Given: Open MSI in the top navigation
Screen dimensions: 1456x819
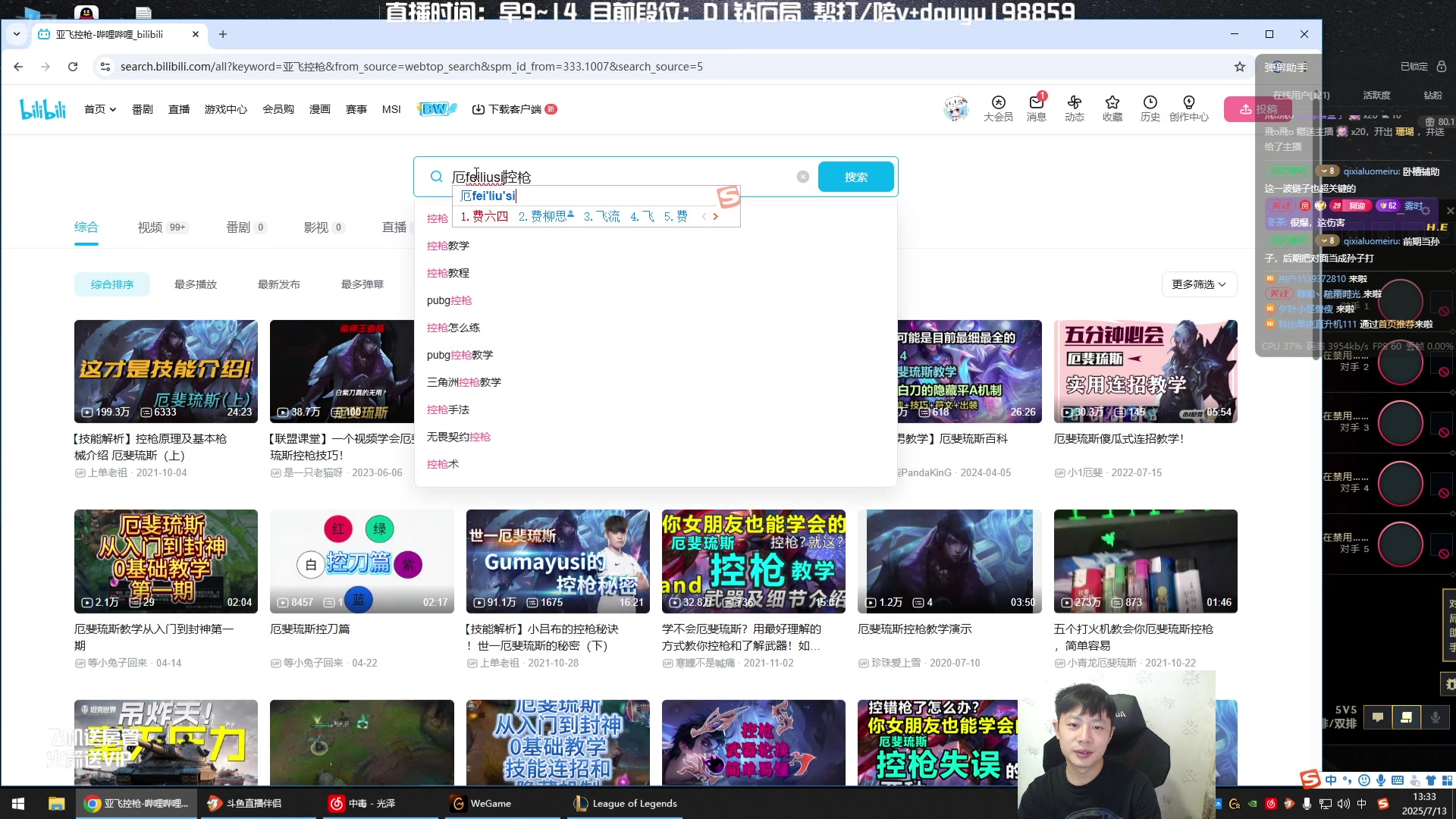Looking at the screenshot, I should pyautogui.click(x=391, y=109).
